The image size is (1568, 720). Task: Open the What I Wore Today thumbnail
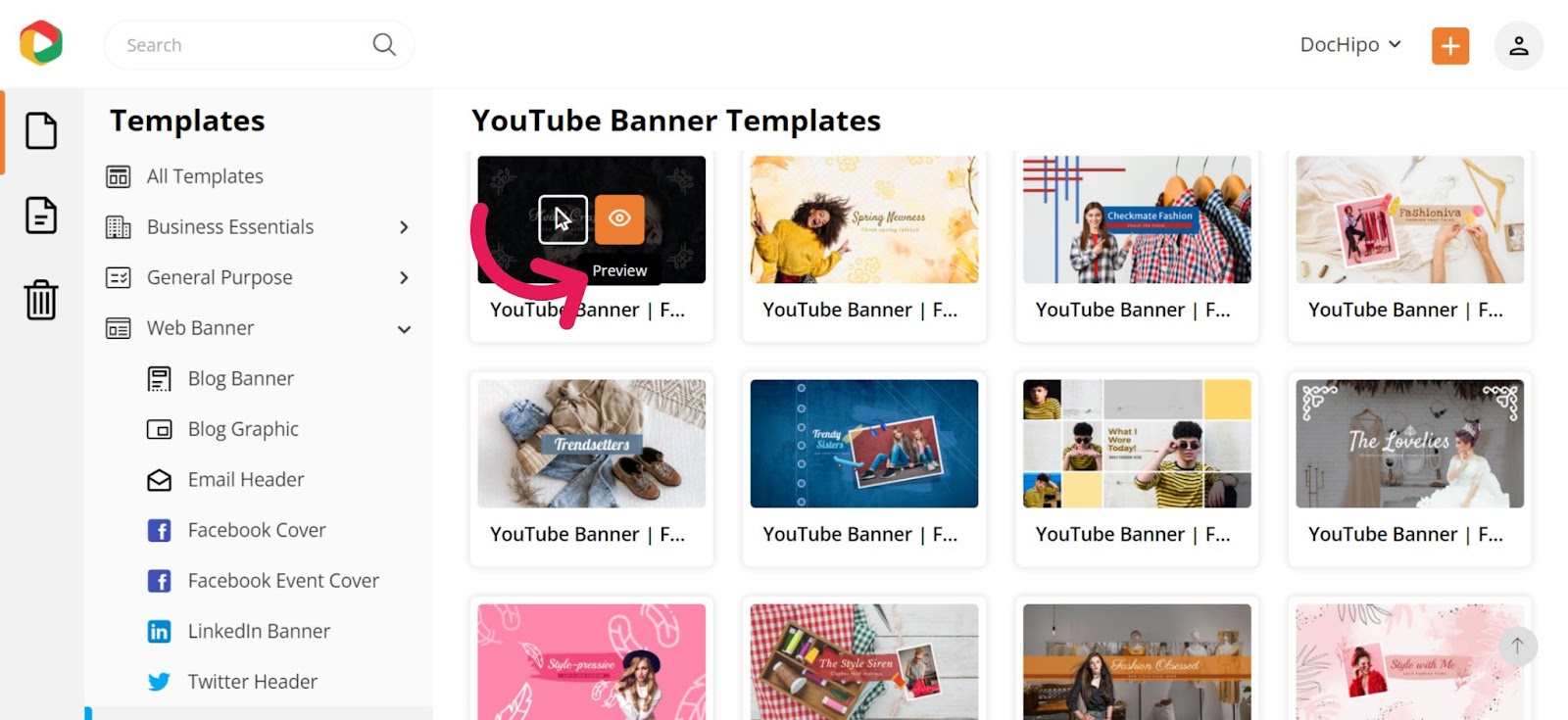tap(1137, 444)
